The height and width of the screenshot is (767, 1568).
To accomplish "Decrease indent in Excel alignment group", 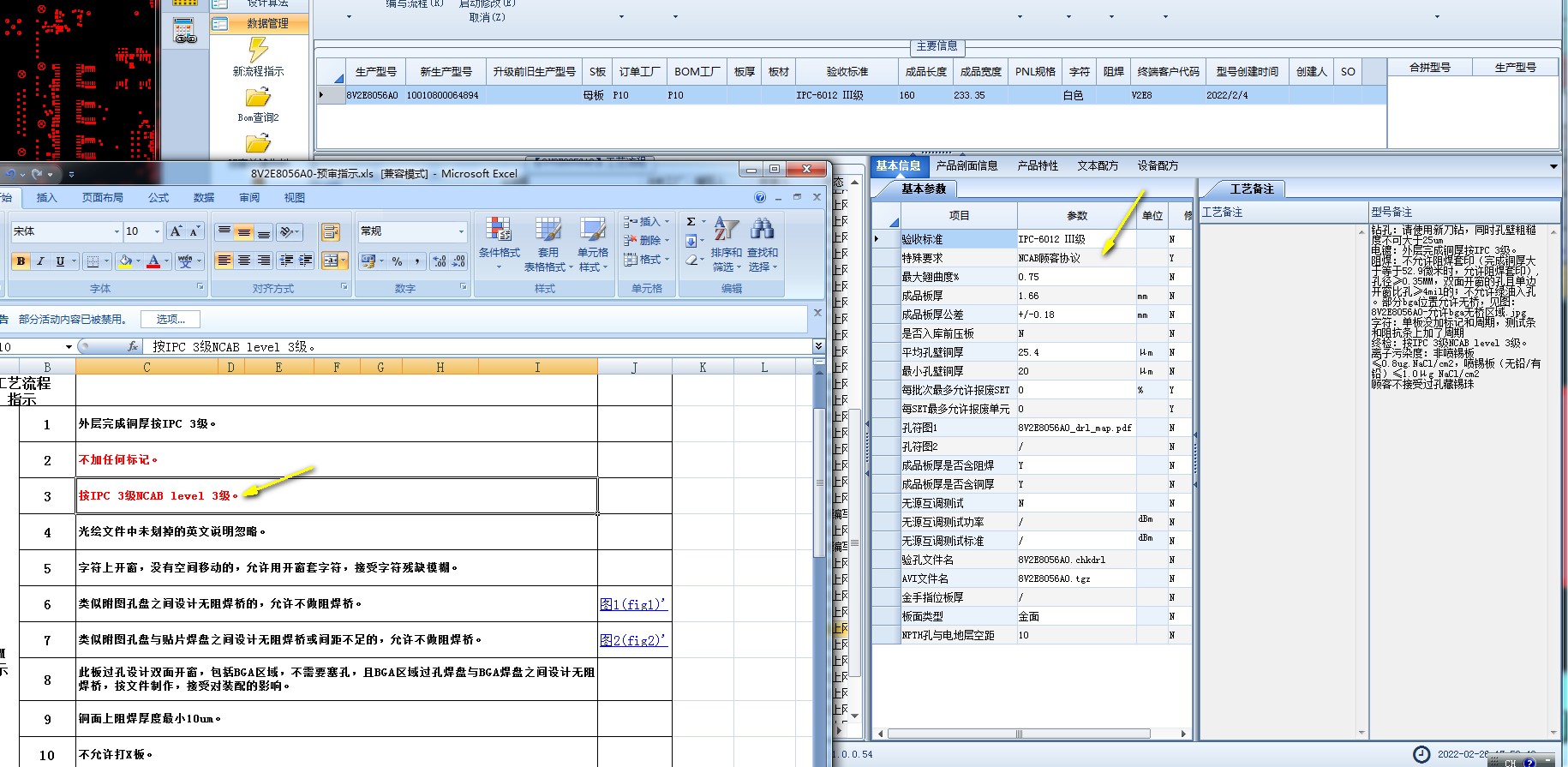I will click(286, 261).
